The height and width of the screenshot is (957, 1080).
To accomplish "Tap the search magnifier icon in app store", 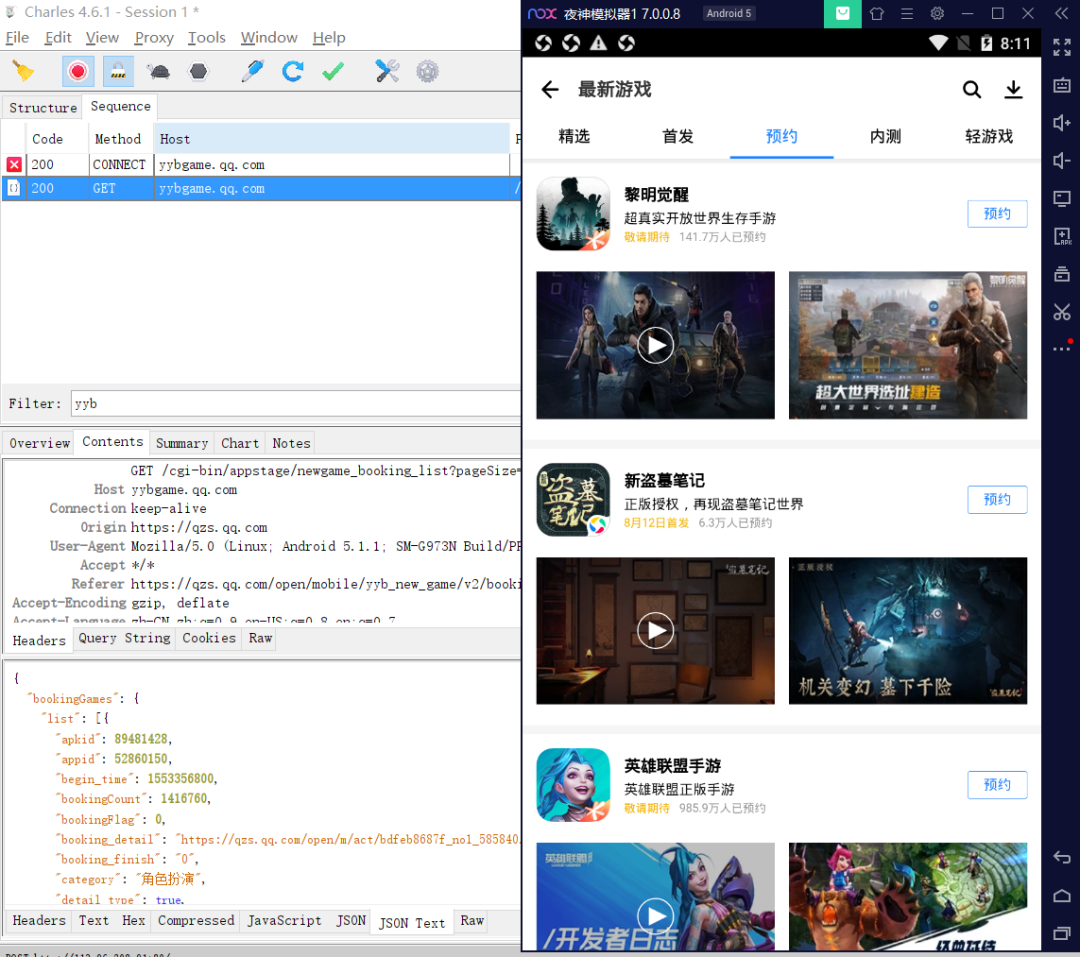I will click(971, 90).
